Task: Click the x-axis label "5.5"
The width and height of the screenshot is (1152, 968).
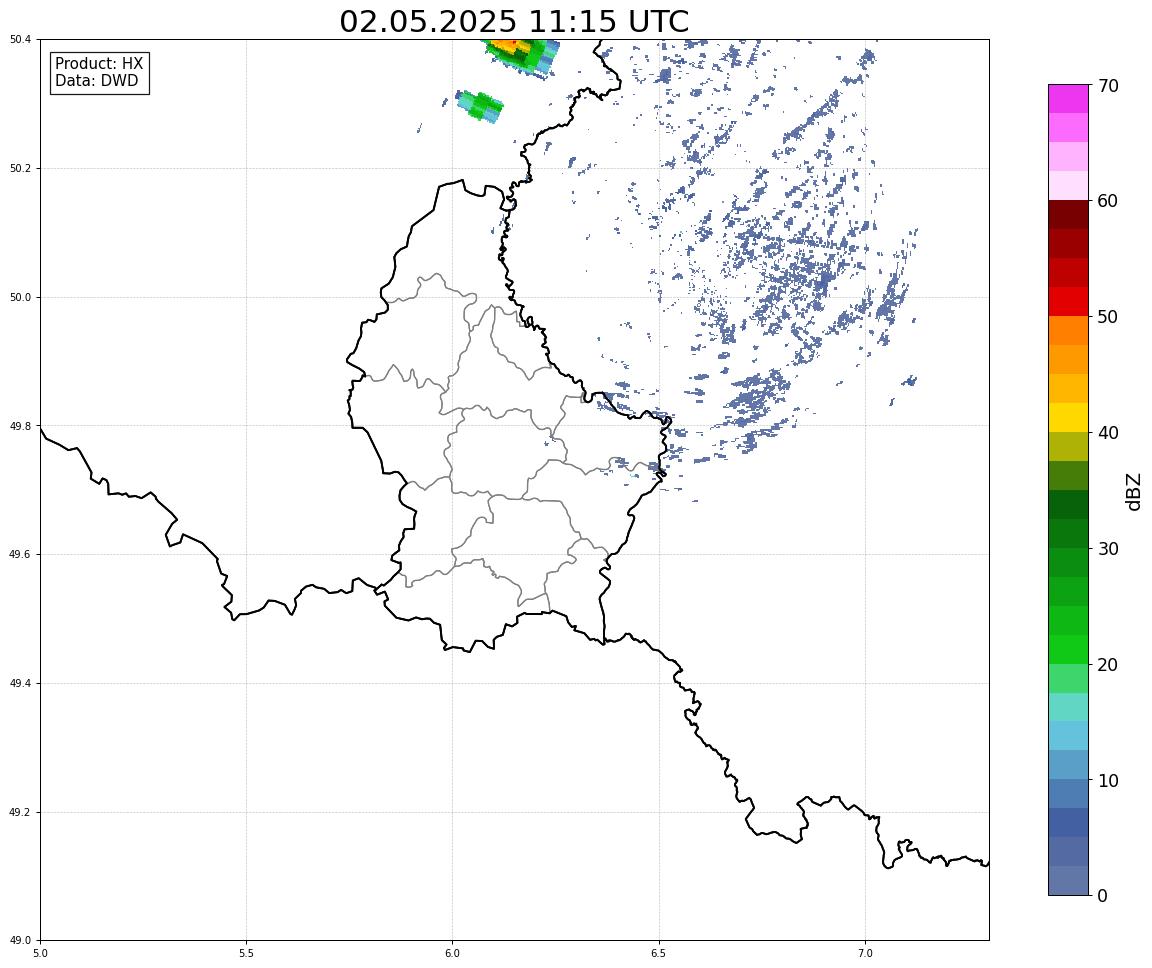Action: [x=246, y=954]
